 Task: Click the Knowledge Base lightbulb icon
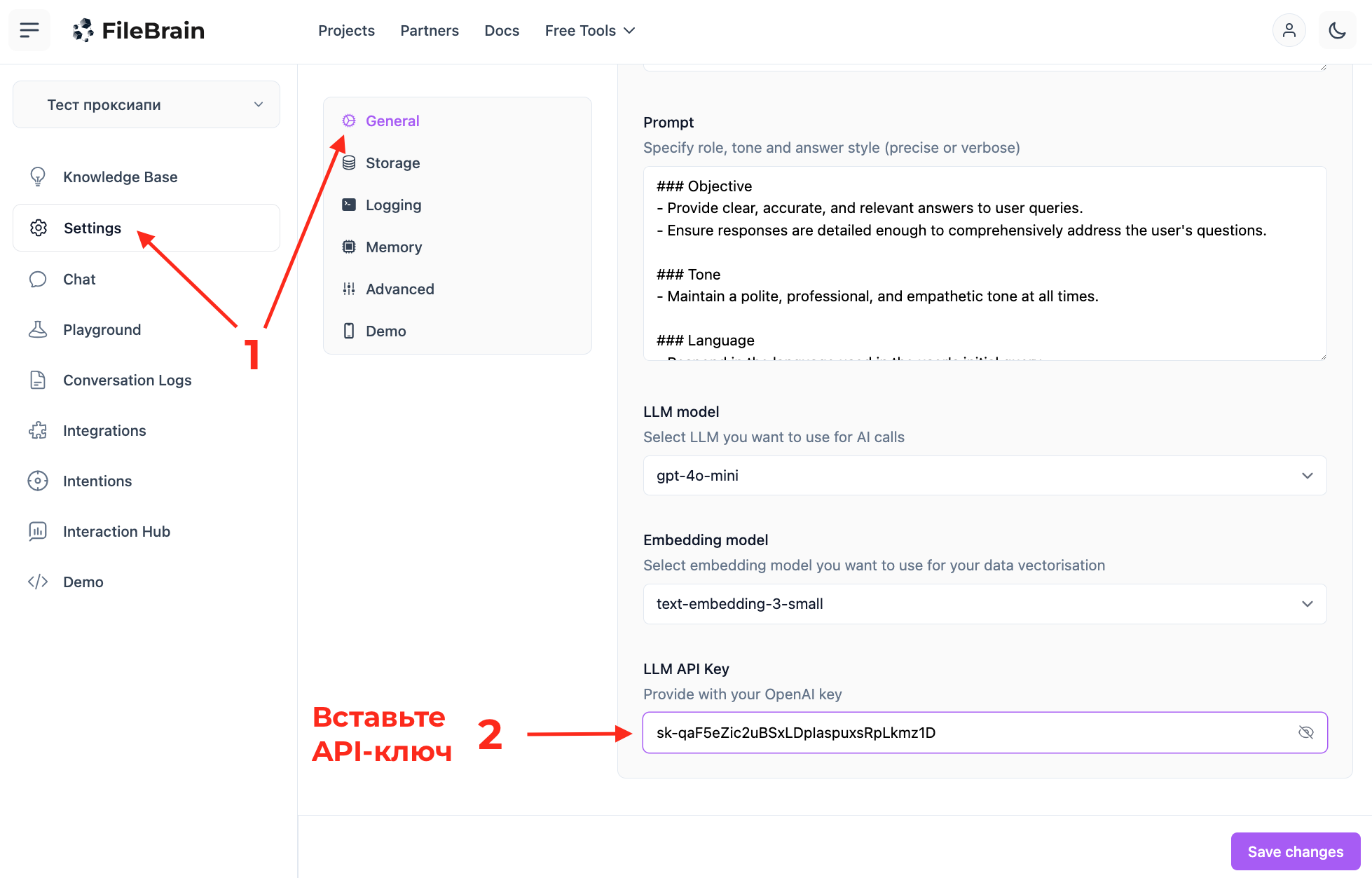(38, 177)
